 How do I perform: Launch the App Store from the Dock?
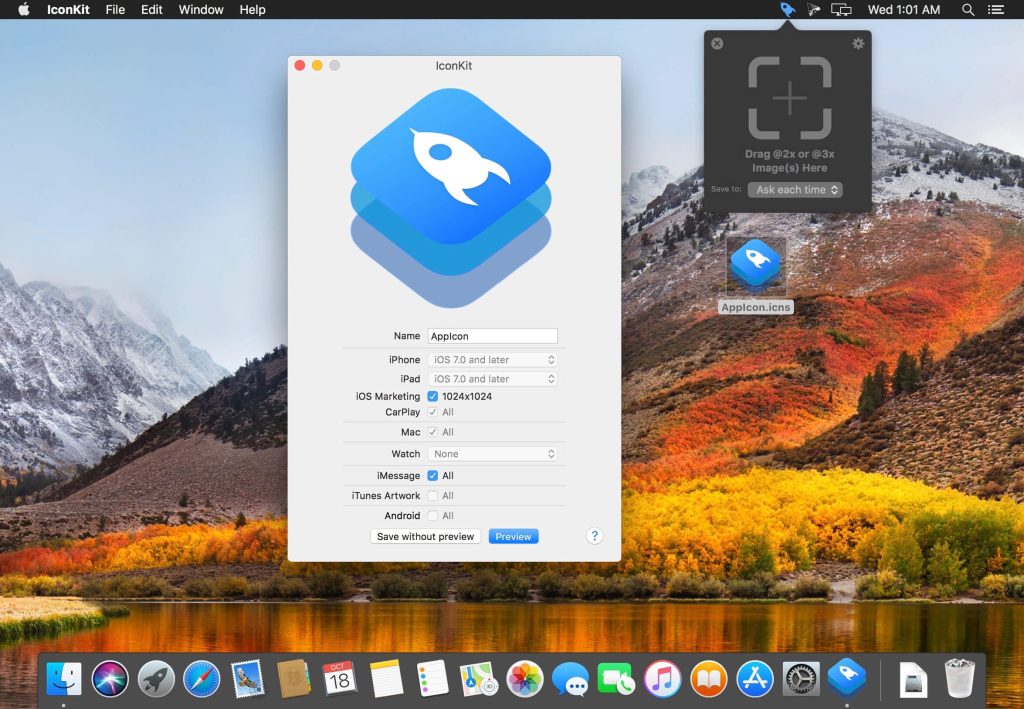coord(755,679)
